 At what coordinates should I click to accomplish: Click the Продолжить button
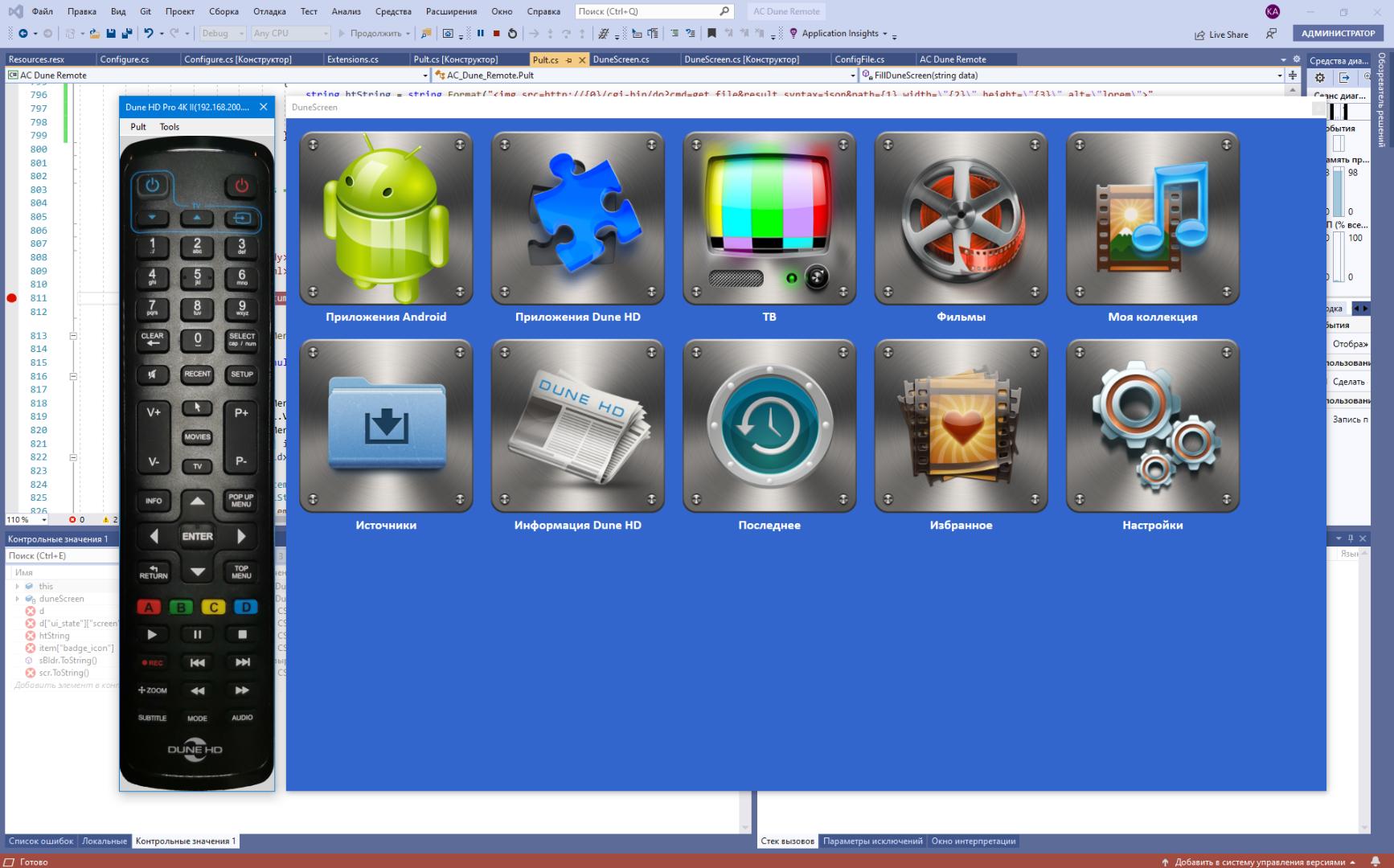pyautogui.click(x=370, y=33)
